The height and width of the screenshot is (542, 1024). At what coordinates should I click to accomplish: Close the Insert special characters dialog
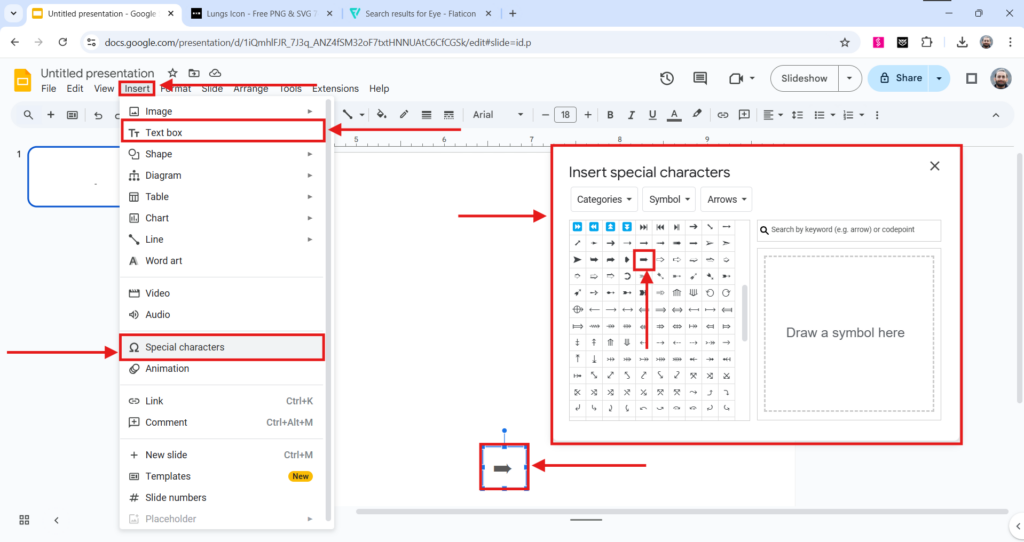tap(934, 166)
